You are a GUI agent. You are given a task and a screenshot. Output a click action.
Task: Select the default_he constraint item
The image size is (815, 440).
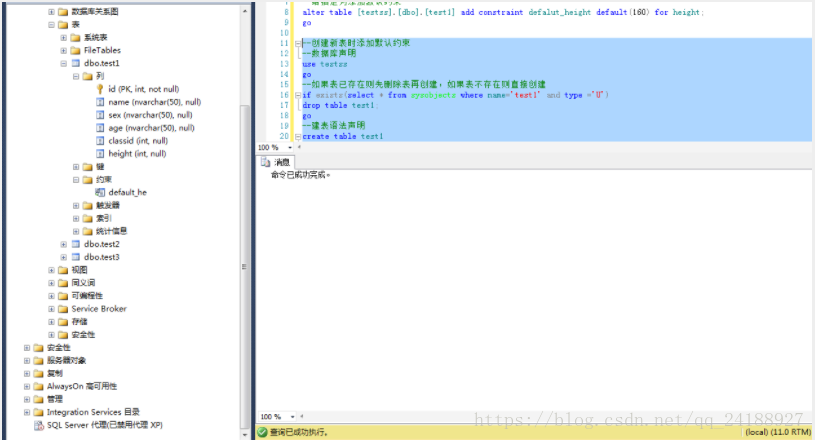point(127,192)
